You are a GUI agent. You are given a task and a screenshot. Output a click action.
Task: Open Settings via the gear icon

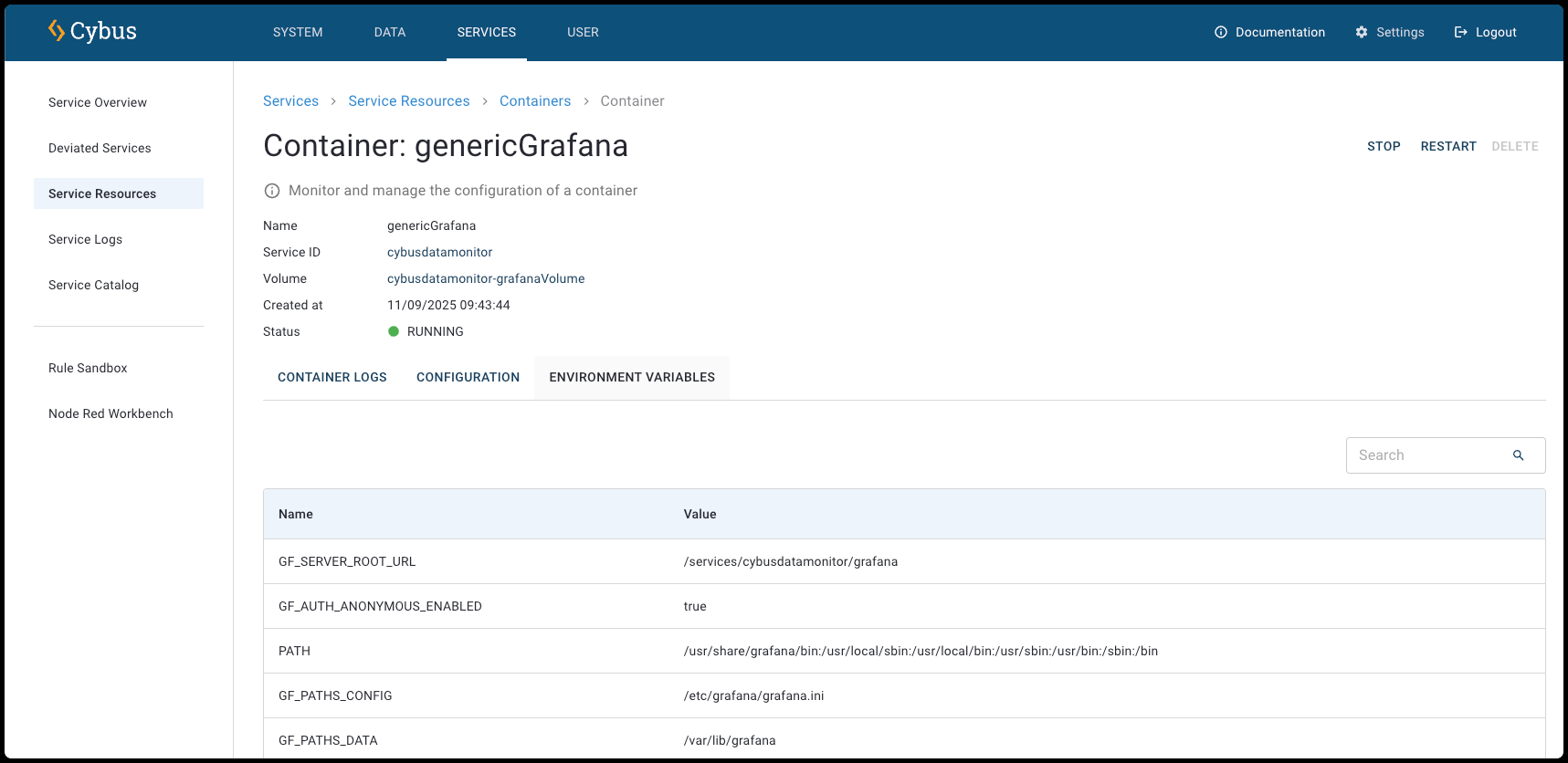tap(1362, 32)
